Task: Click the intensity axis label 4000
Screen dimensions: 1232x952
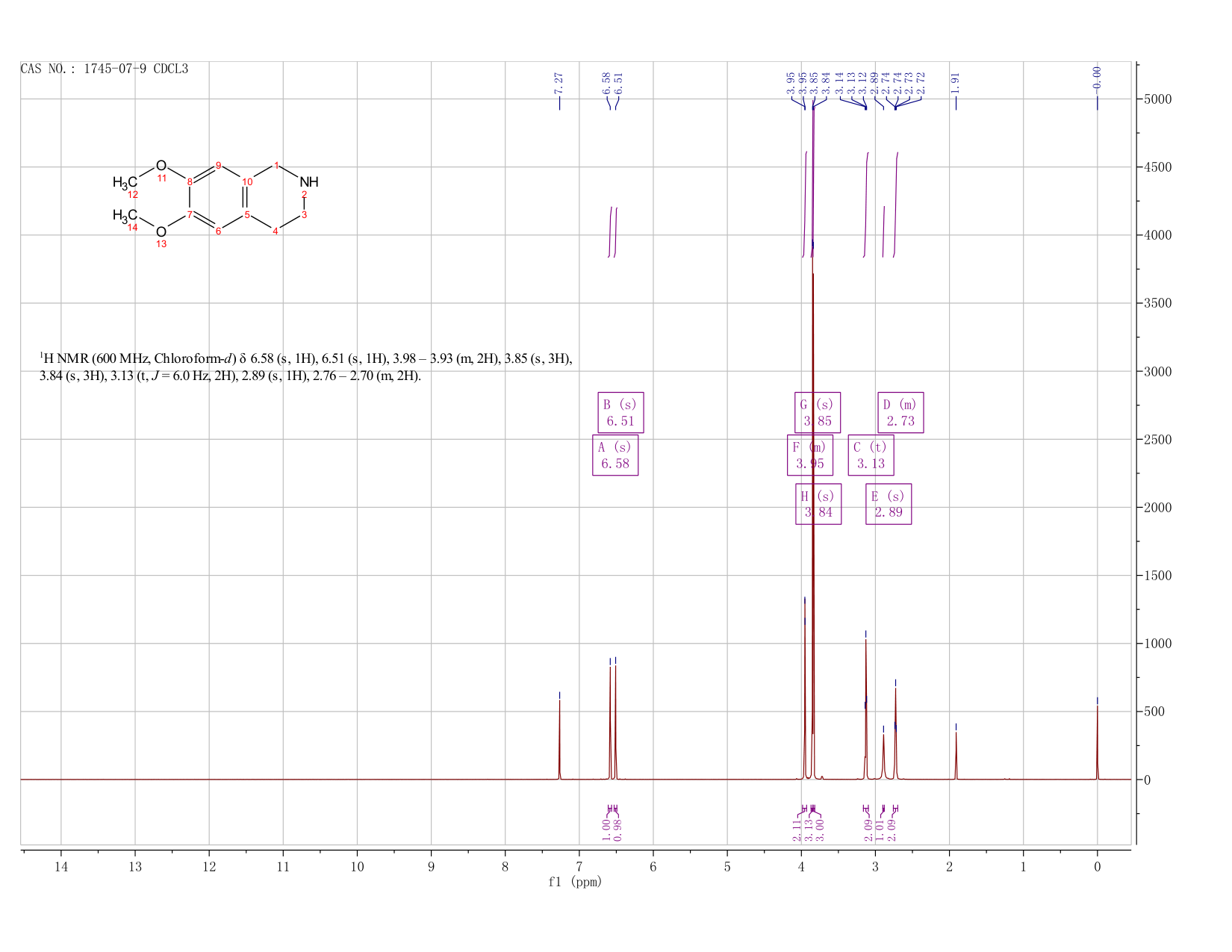Action: [x=1157, y=235]
